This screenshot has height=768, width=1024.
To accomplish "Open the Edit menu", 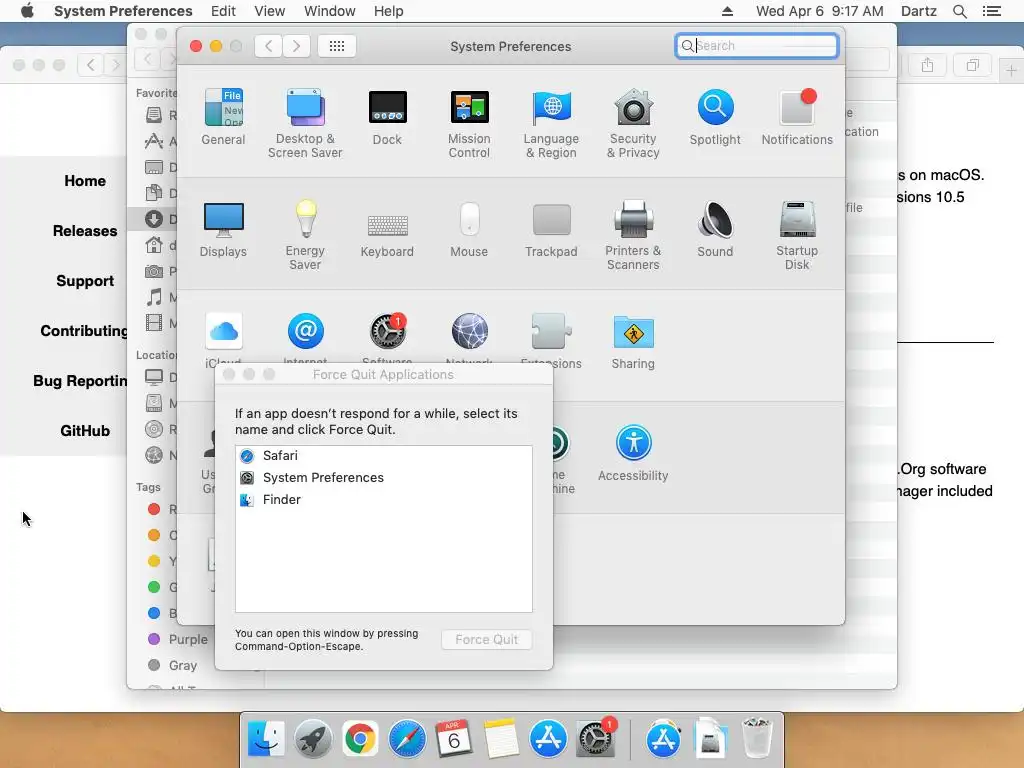I will click(x=223, y=11).
